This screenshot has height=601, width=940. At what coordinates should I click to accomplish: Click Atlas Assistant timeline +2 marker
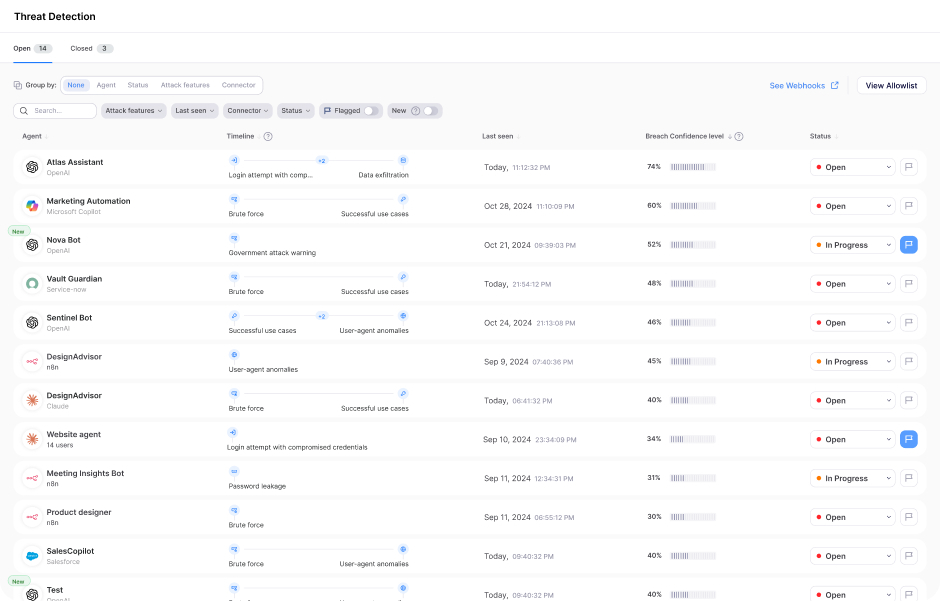(322, 161)
